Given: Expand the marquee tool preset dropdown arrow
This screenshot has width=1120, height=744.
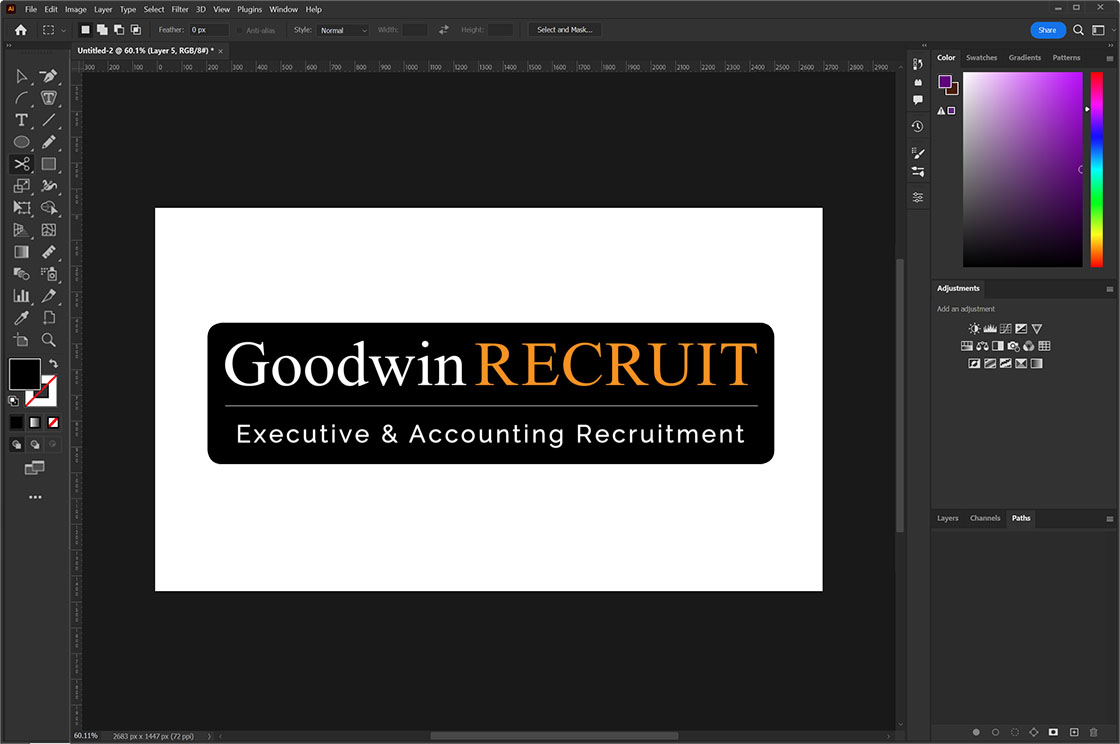Looking at the screenshot, I should click(65, 30).
